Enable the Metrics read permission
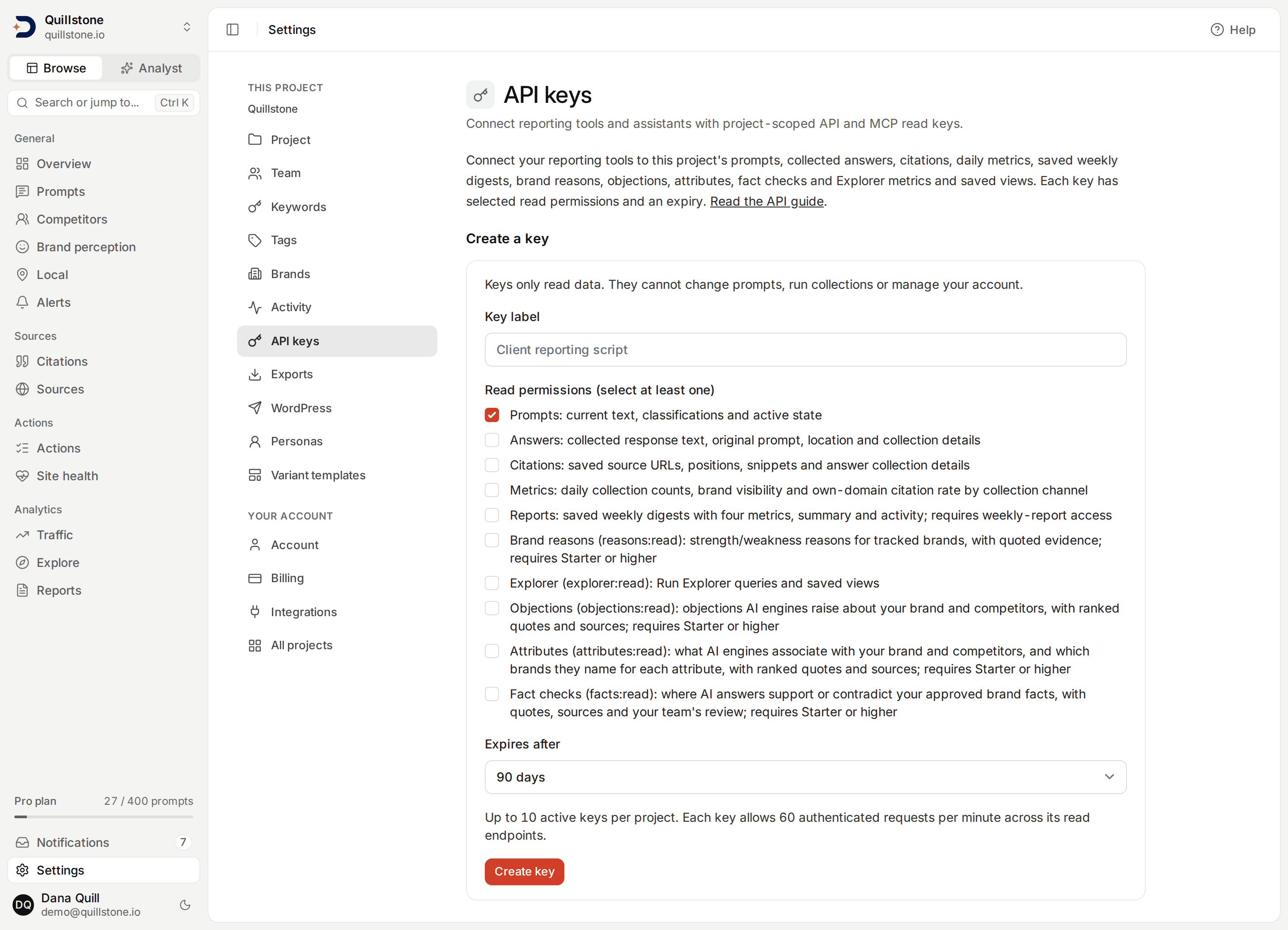This screenshot has width=1288, height=930. coord(492,490)
